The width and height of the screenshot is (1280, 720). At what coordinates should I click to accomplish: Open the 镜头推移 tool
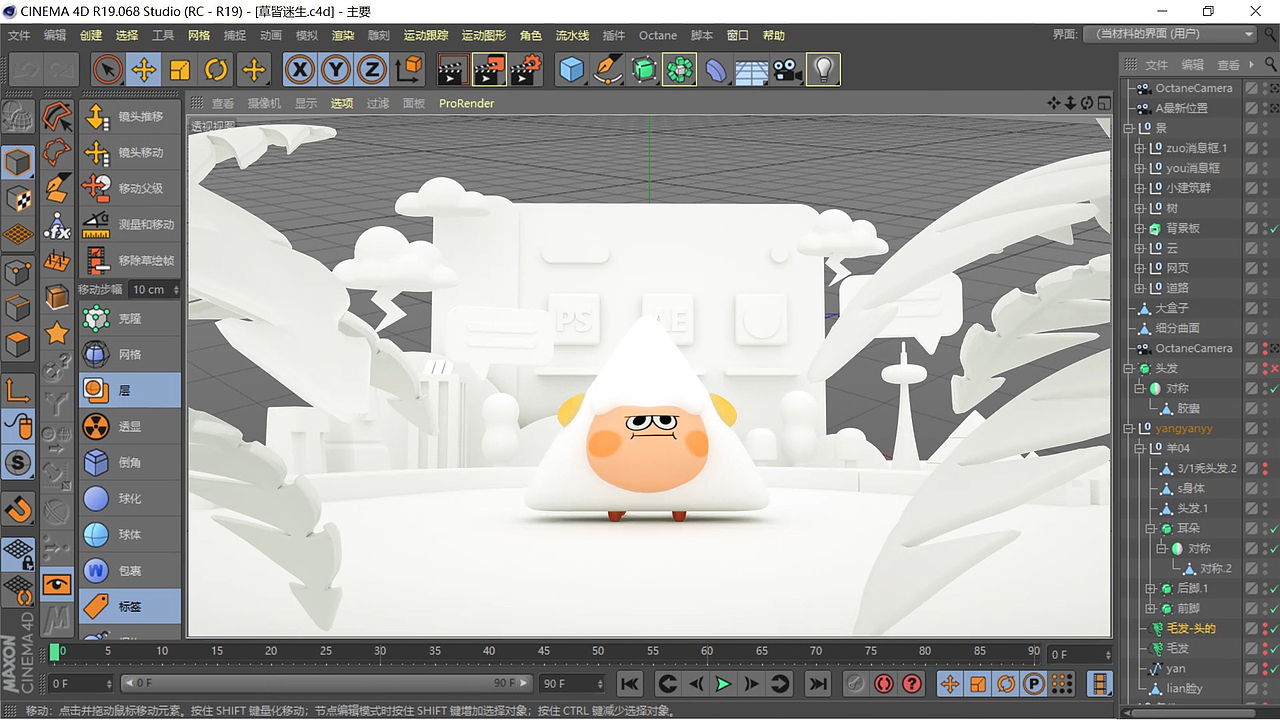pos(130,116)
